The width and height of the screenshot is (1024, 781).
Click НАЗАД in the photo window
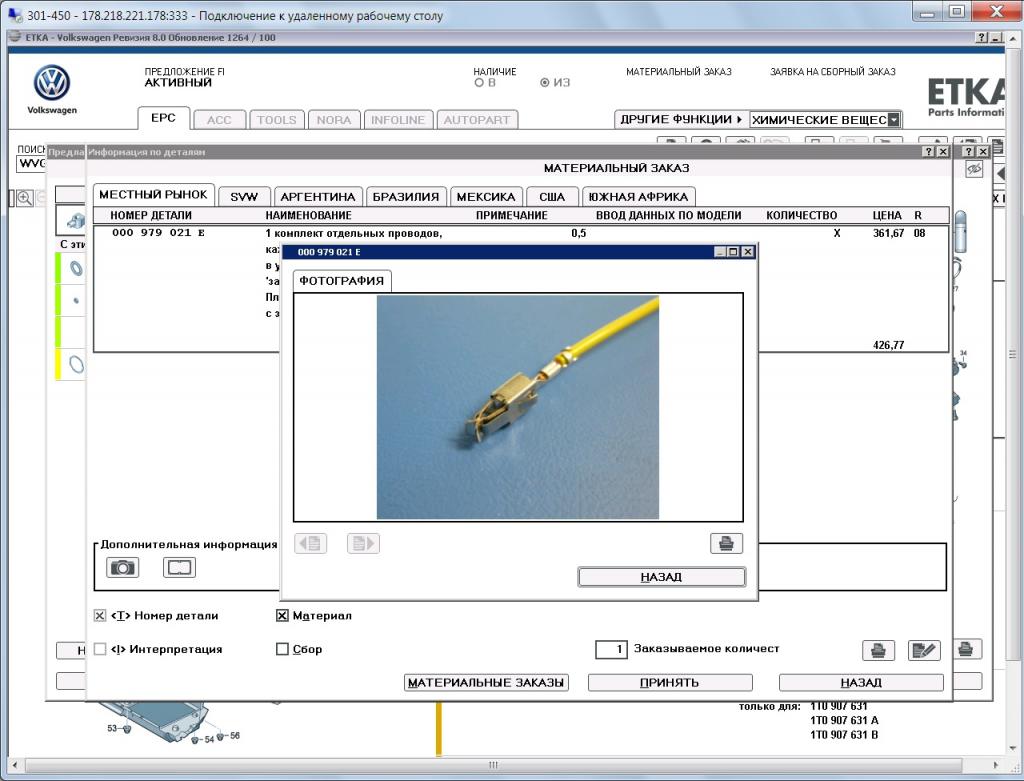coord(661,577)
